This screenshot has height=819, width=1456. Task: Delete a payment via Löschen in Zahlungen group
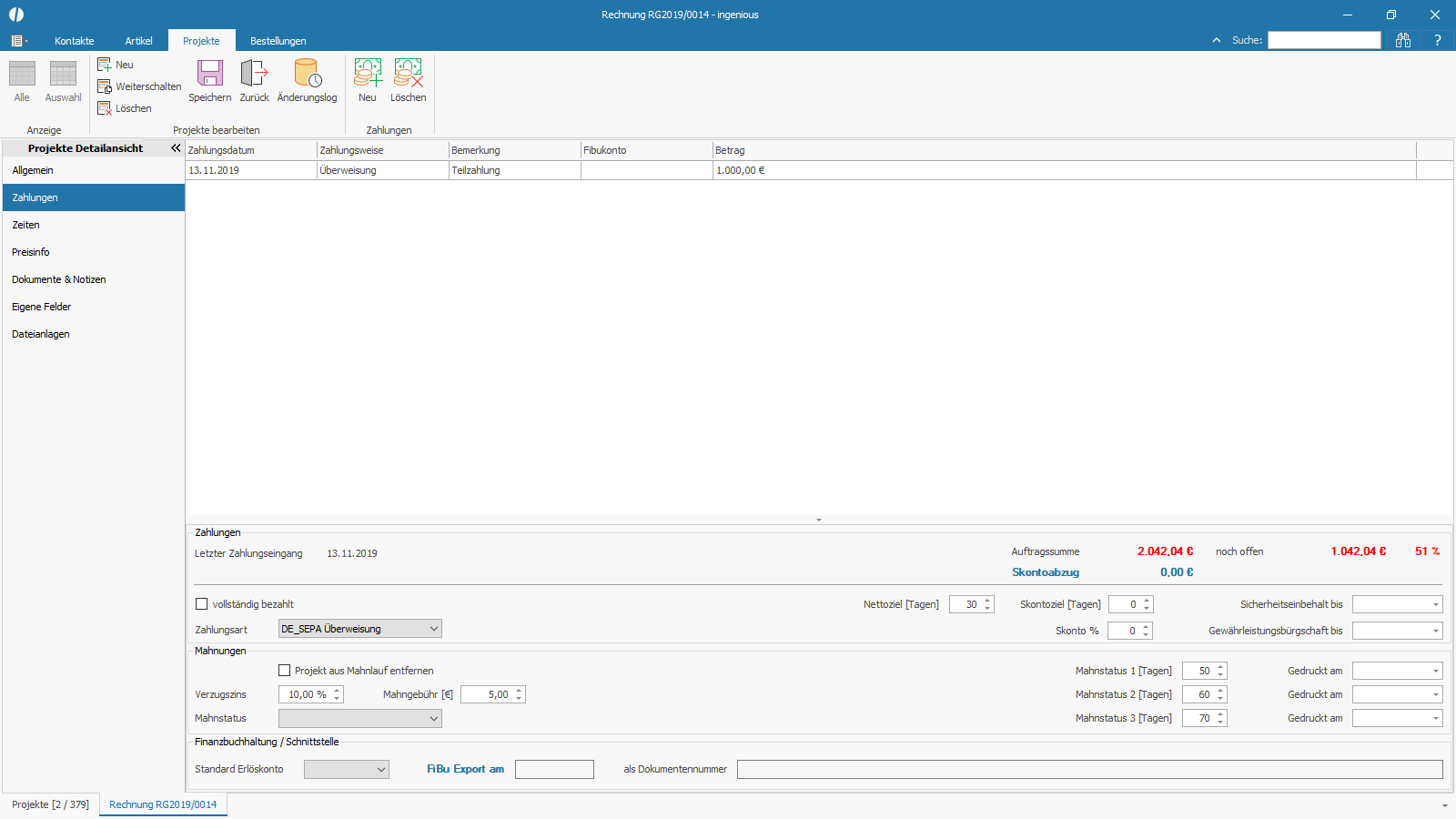click(x=408, y=80)
